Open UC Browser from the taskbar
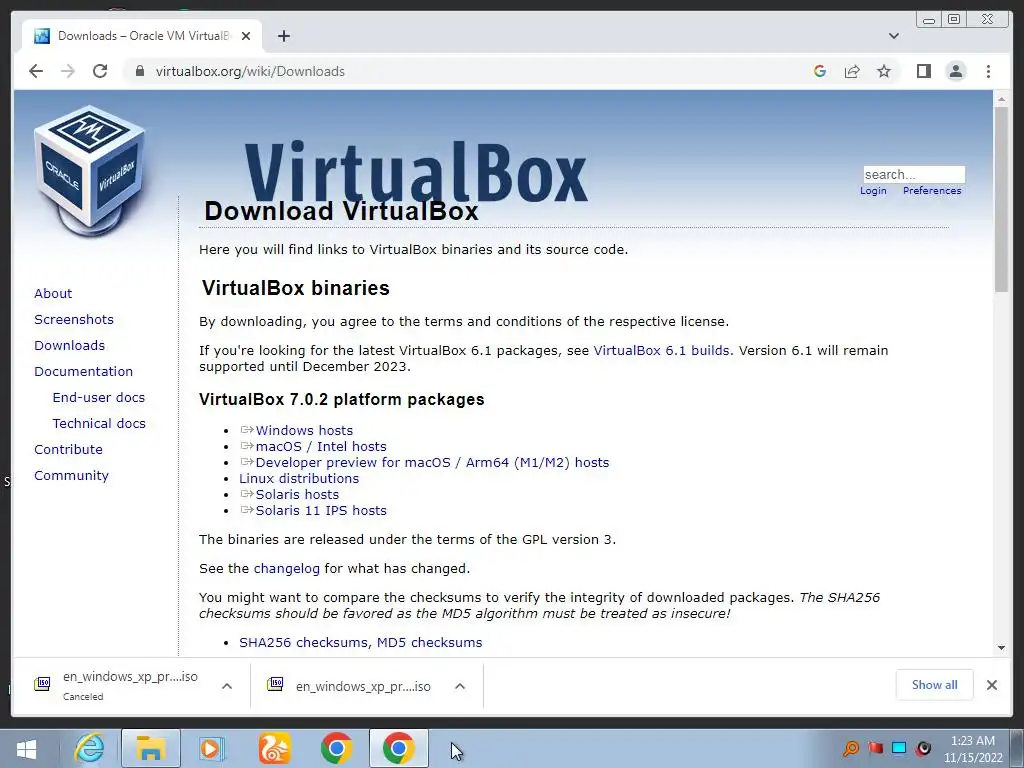 pos(274,748)
